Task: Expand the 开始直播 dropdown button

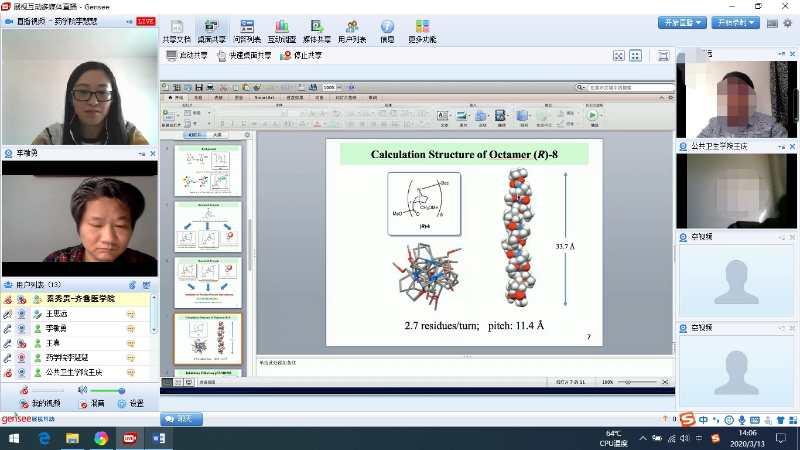Action: pyautogui.click(x=683, y=22)
